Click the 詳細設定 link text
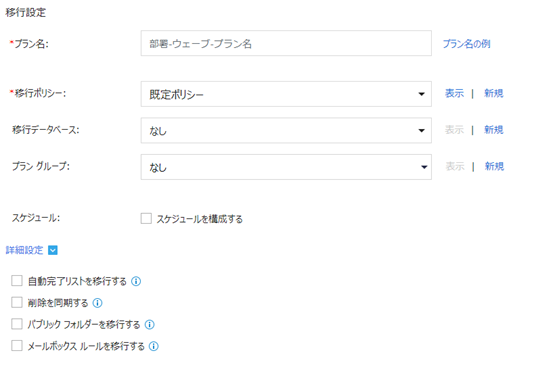Viewport: 534px width, 391px height. (x=25, y=250)
